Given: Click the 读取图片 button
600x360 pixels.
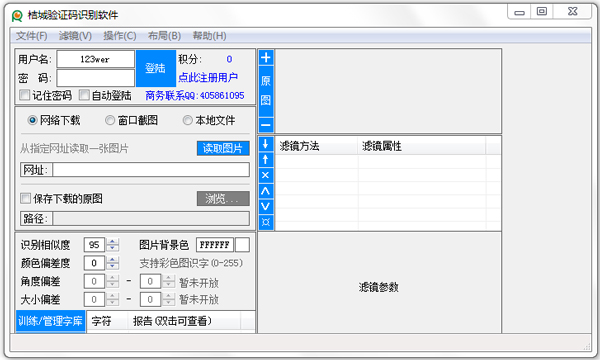Looking at the screenshot, I should [223, 148].
